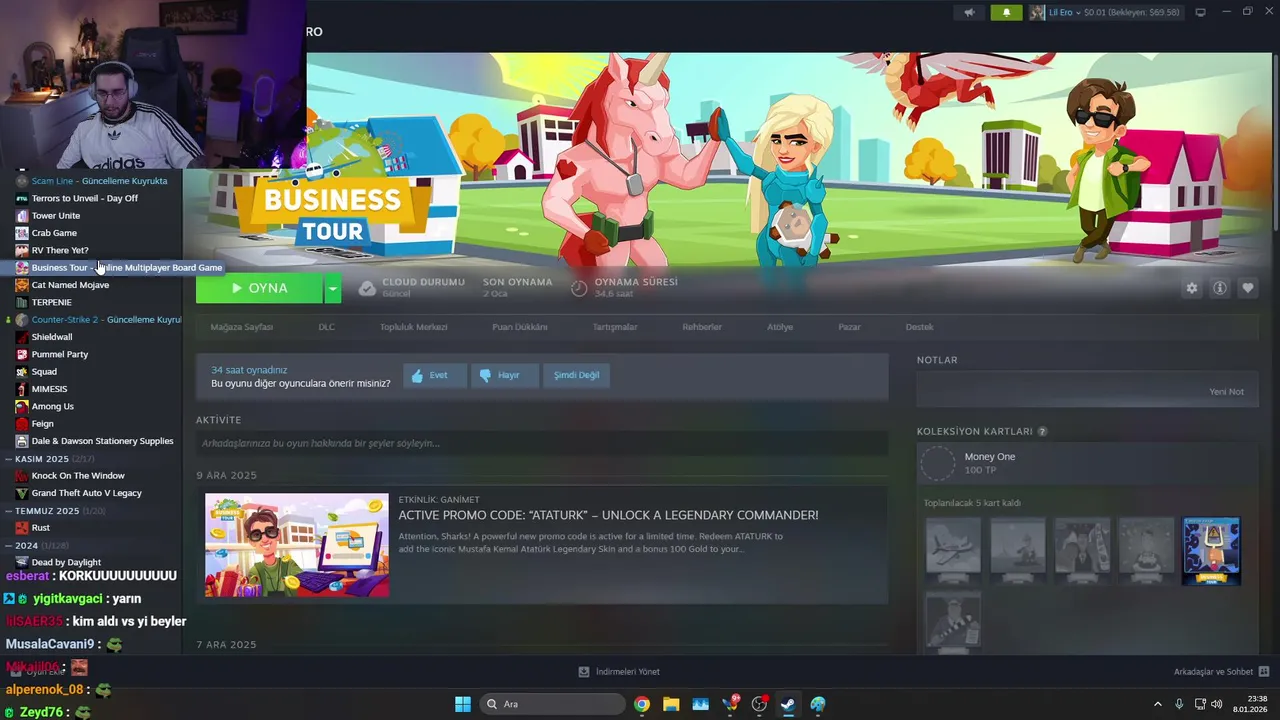Click Steam icon in the taskbar
The image size is (1280, 720).
(x=788, y=704)
